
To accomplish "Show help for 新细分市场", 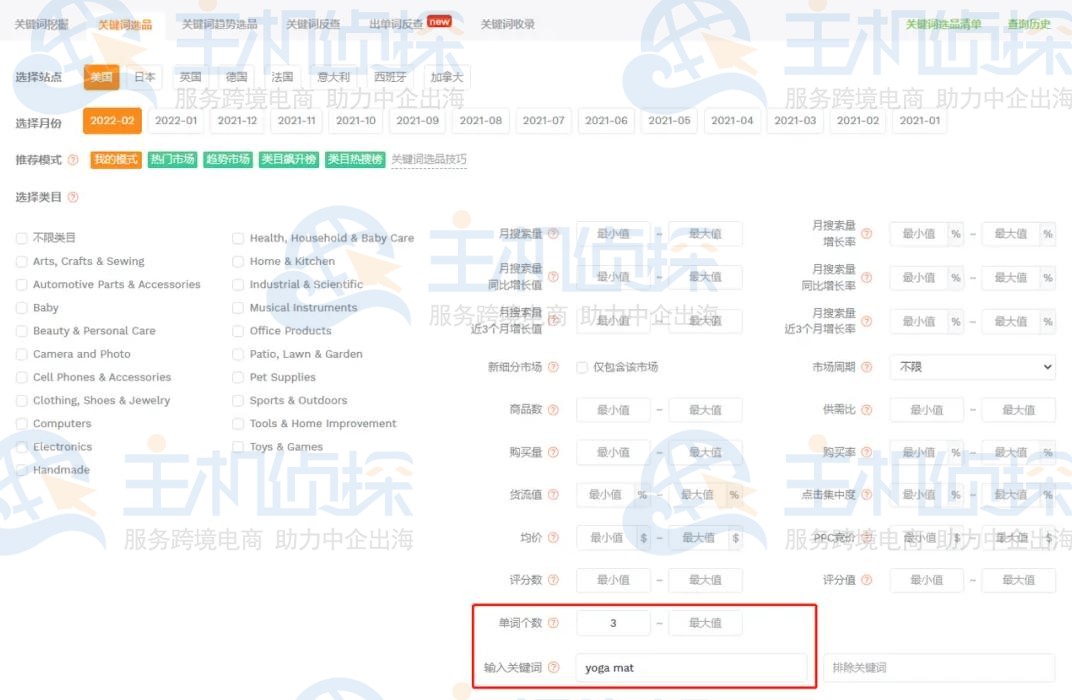I will [x=554, y=367].
